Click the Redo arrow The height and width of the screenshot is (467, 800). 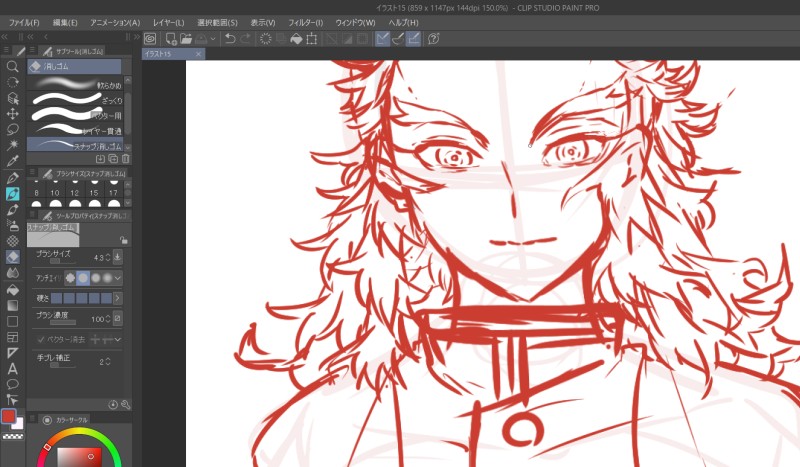tap(245, 39)
